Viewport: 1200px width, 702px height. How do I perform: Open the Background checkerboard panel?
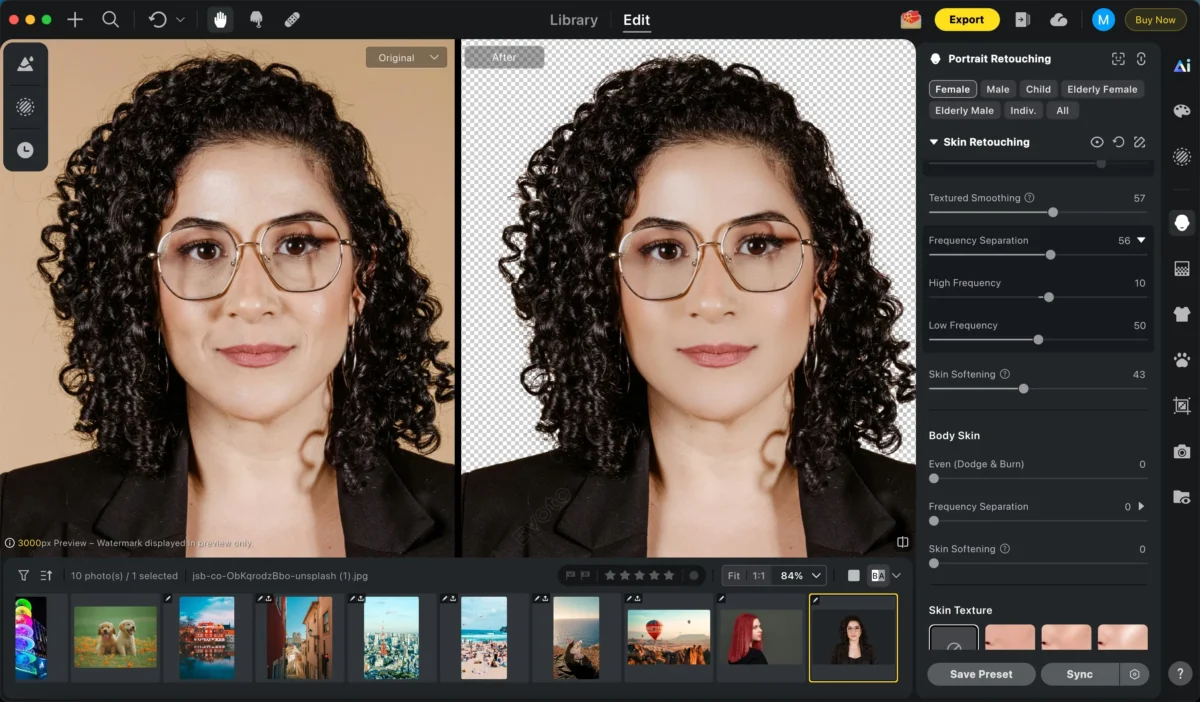point(1182,267)
